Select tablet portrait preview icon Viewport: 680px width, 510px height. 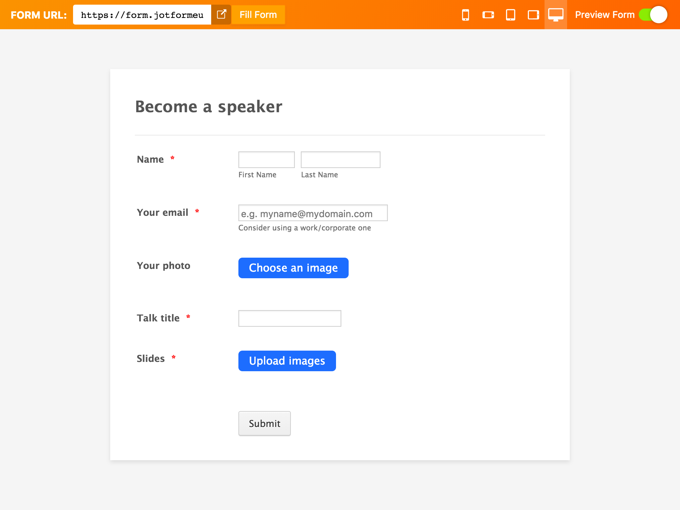[x=510, y=15]
